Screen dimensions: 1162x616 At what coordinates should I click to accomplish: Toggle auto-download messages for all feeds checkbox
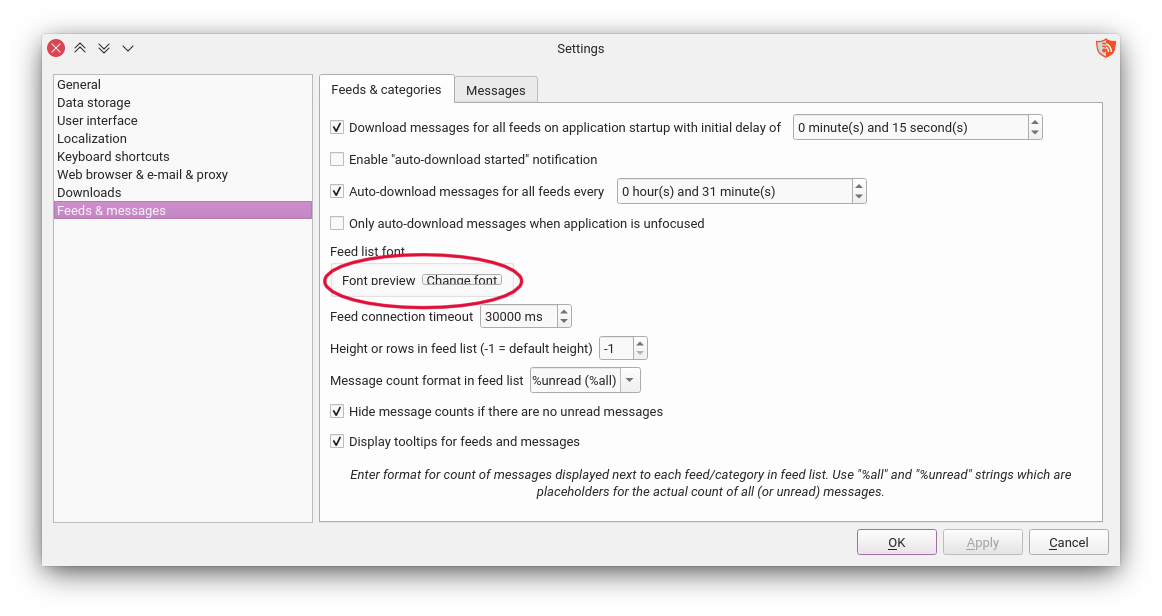[337, 191]
